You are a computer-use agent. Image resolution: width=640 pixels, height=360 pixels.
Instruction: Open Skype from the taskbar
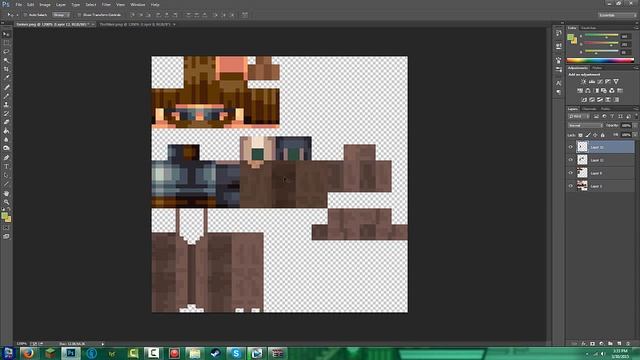pyautogui.click(x=236, y=353)
